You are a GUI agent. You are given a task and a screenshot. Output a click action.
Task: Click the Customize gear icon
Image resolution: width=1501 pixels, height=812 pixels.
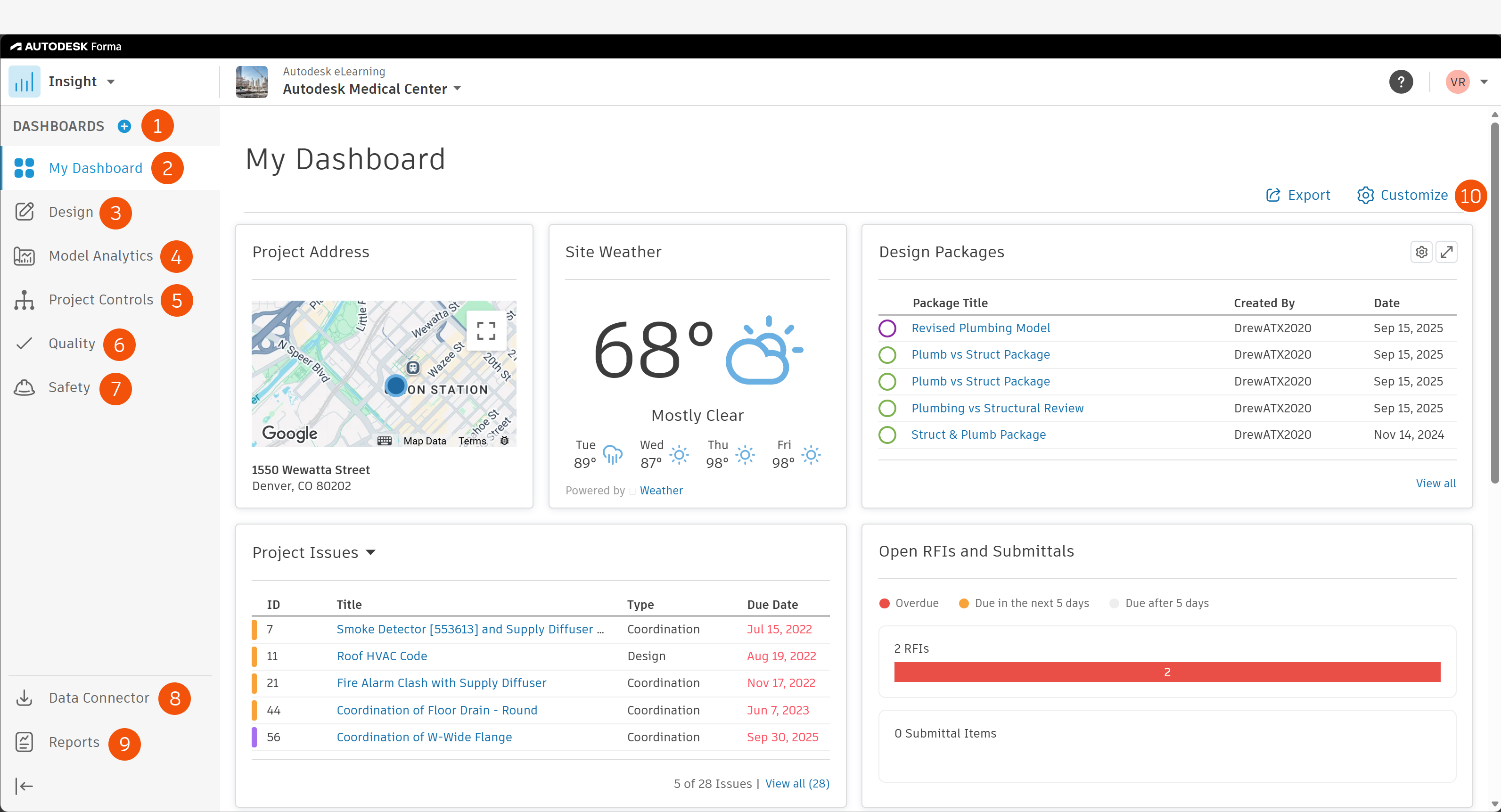1366,195
